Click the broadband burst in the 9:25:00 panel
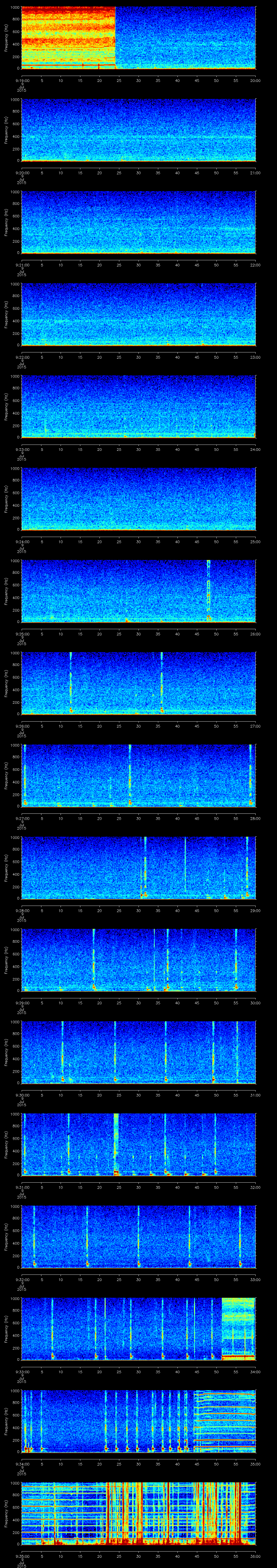The height and width of the screenshot is (1568, 277). 208,590
